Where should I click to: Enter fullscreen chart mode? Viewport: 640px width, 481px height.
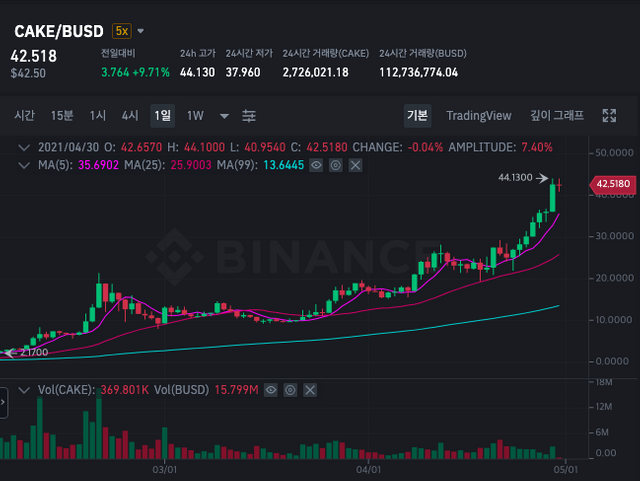609,116
